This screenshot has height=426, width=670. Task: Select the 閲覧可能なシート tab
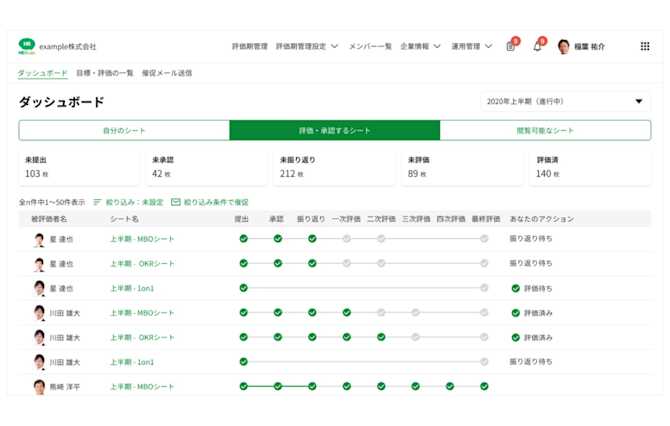coord(545,130)
